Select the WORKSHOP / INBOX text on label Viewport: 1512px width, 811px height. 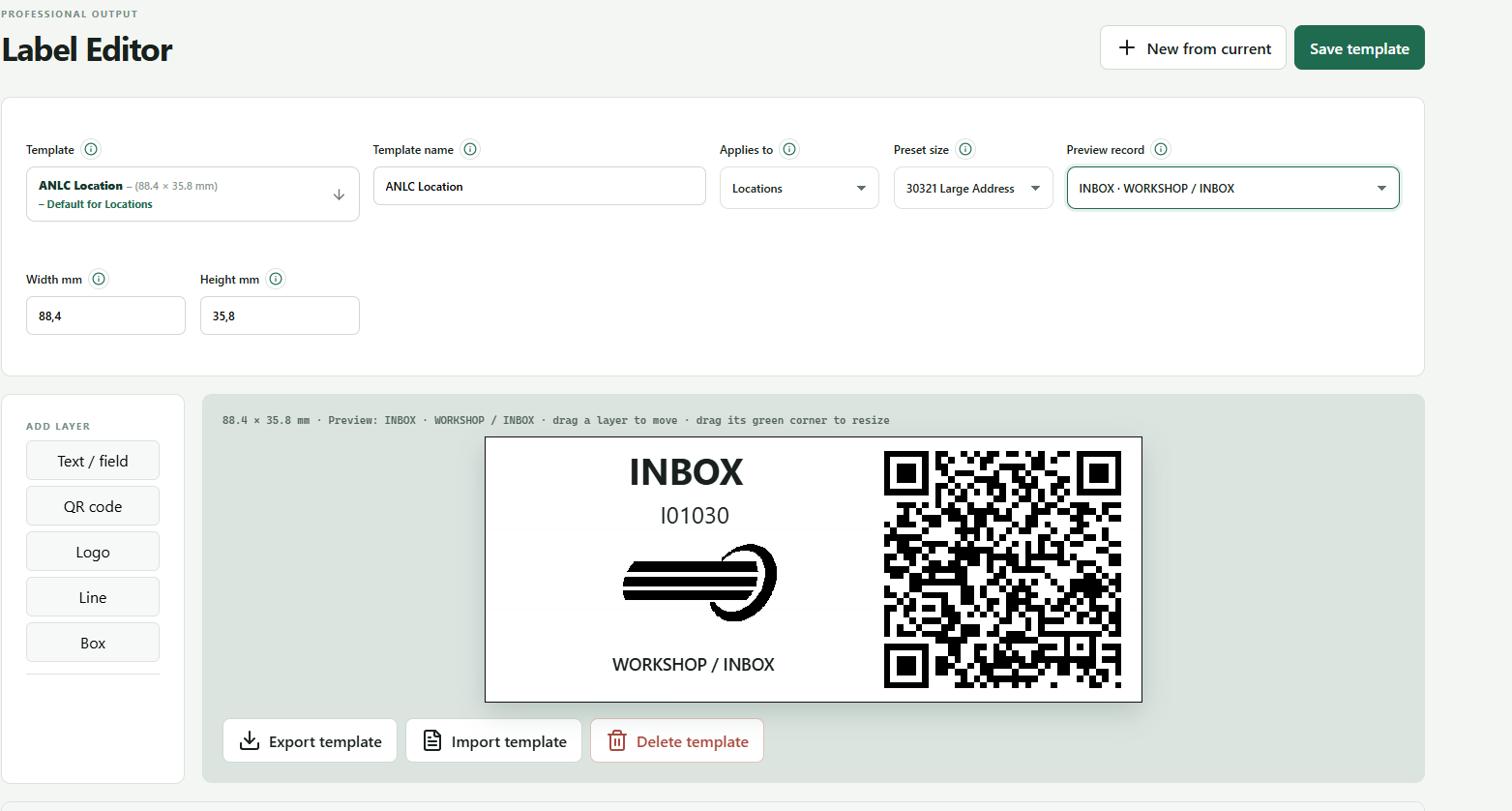tap(694, 665)
